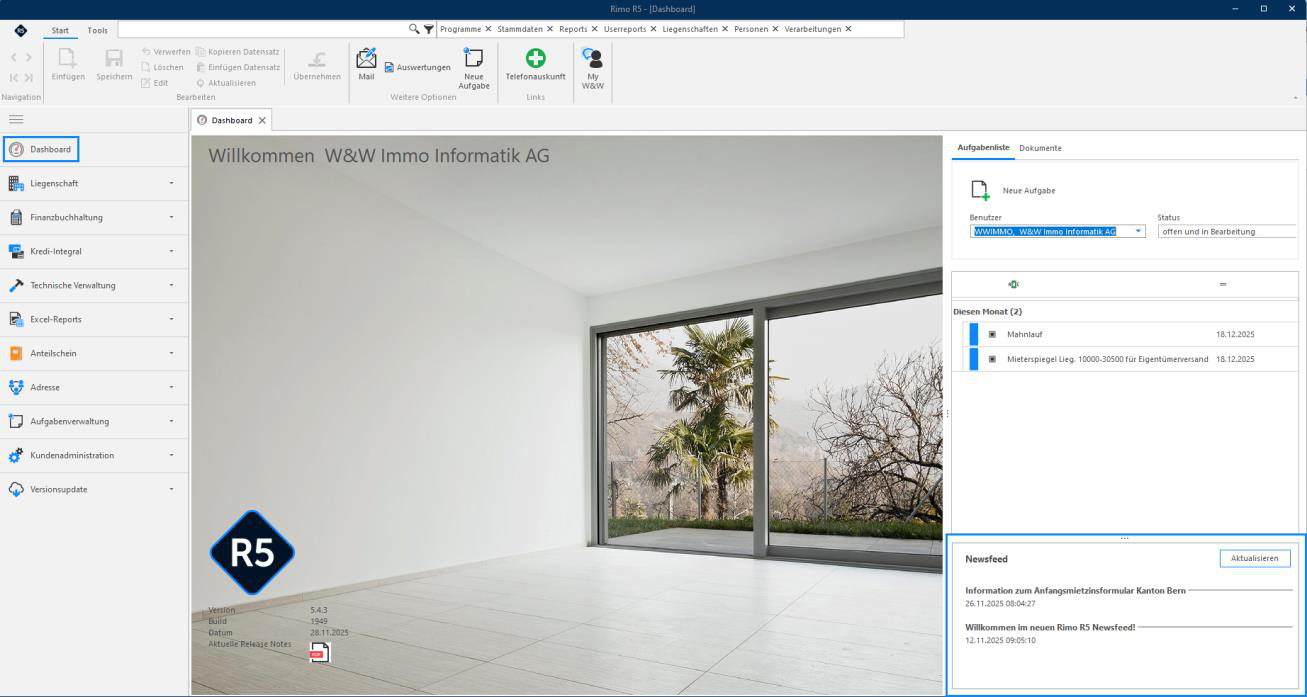This screenshot has width=1307, height=697.
Task: Click into the top search input field
Action: tap(262, 30)
